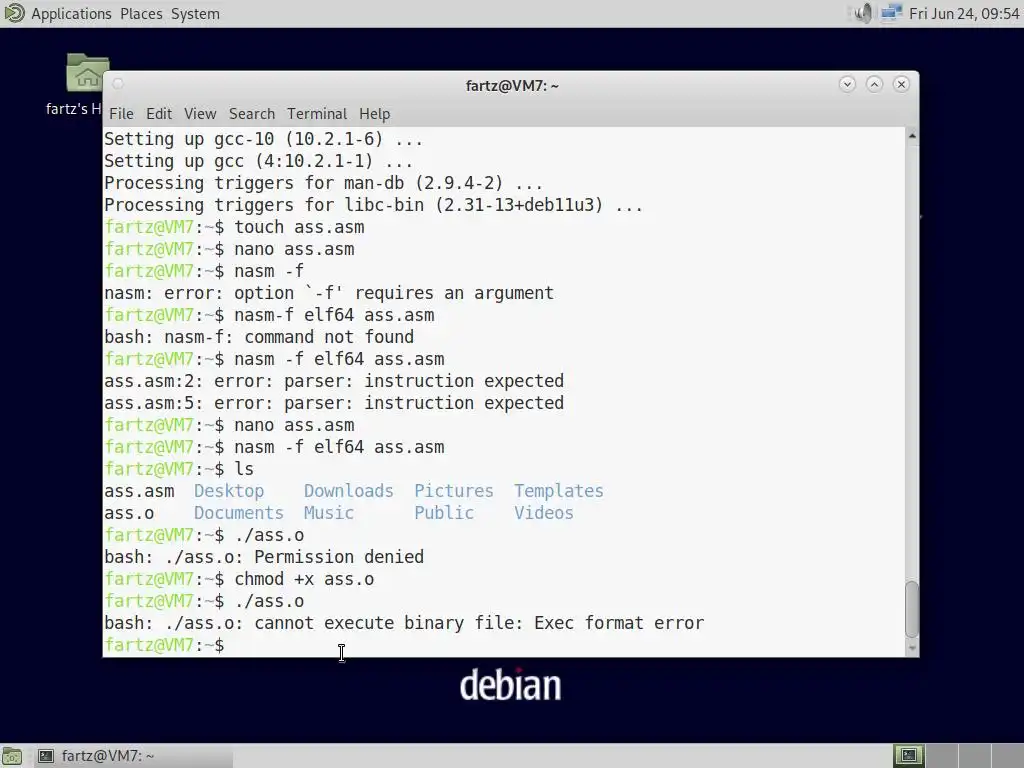Click 'ass.asm:2: error' parser line

tap(334, 381)
